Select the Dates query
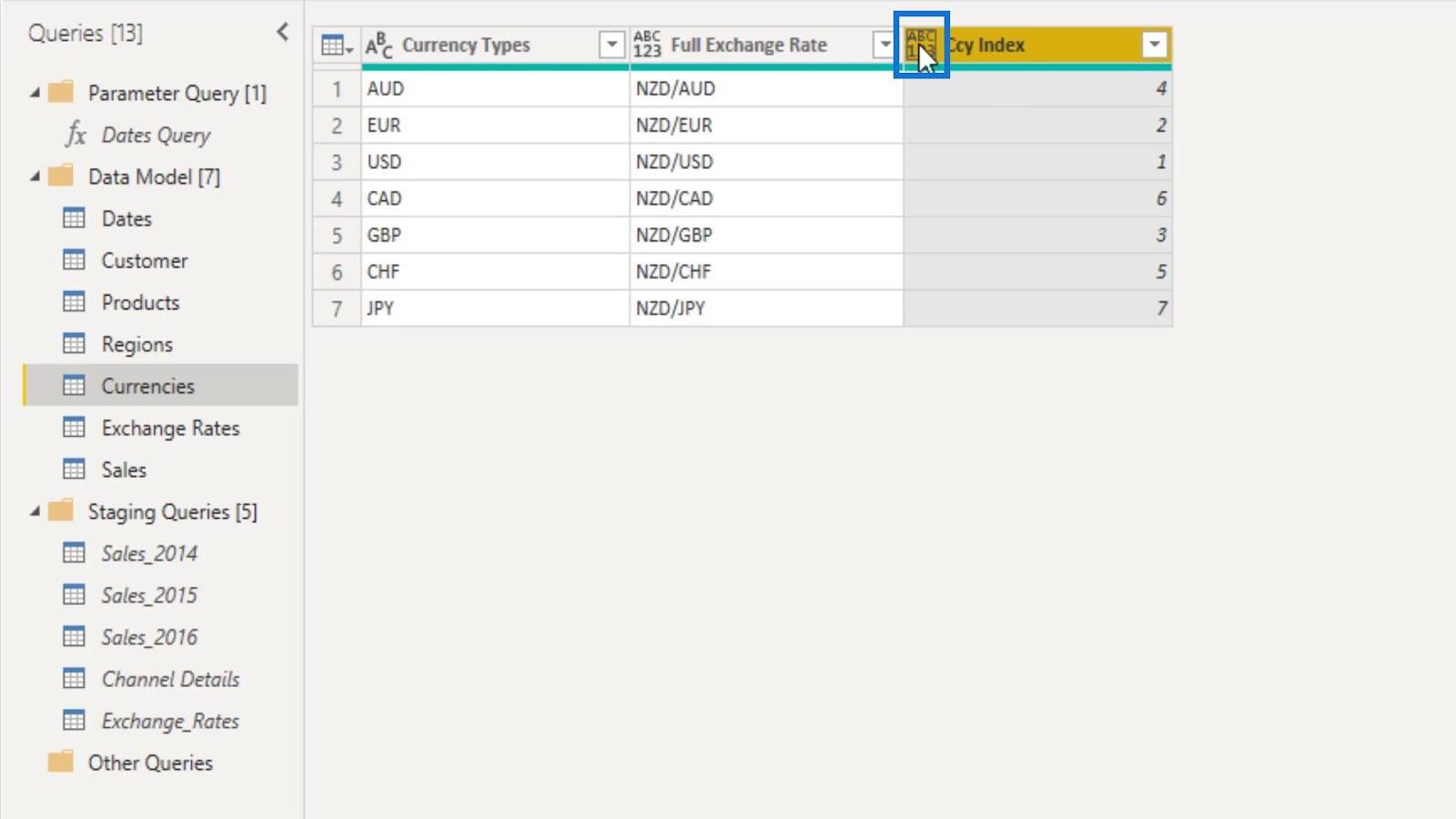The height and width of the screenshot is (819, 1456). pyautogui.click(x=126, y=218)
